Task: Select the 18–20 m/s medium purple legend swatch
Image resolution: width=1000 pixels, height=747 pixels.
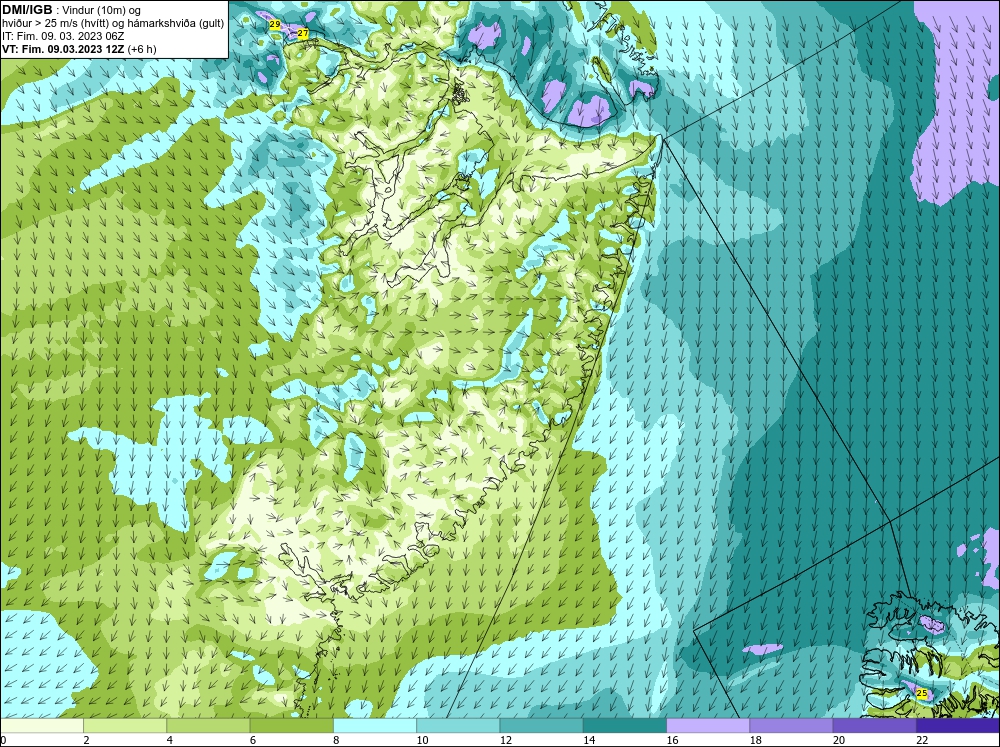Action: (x=791, y=726)
